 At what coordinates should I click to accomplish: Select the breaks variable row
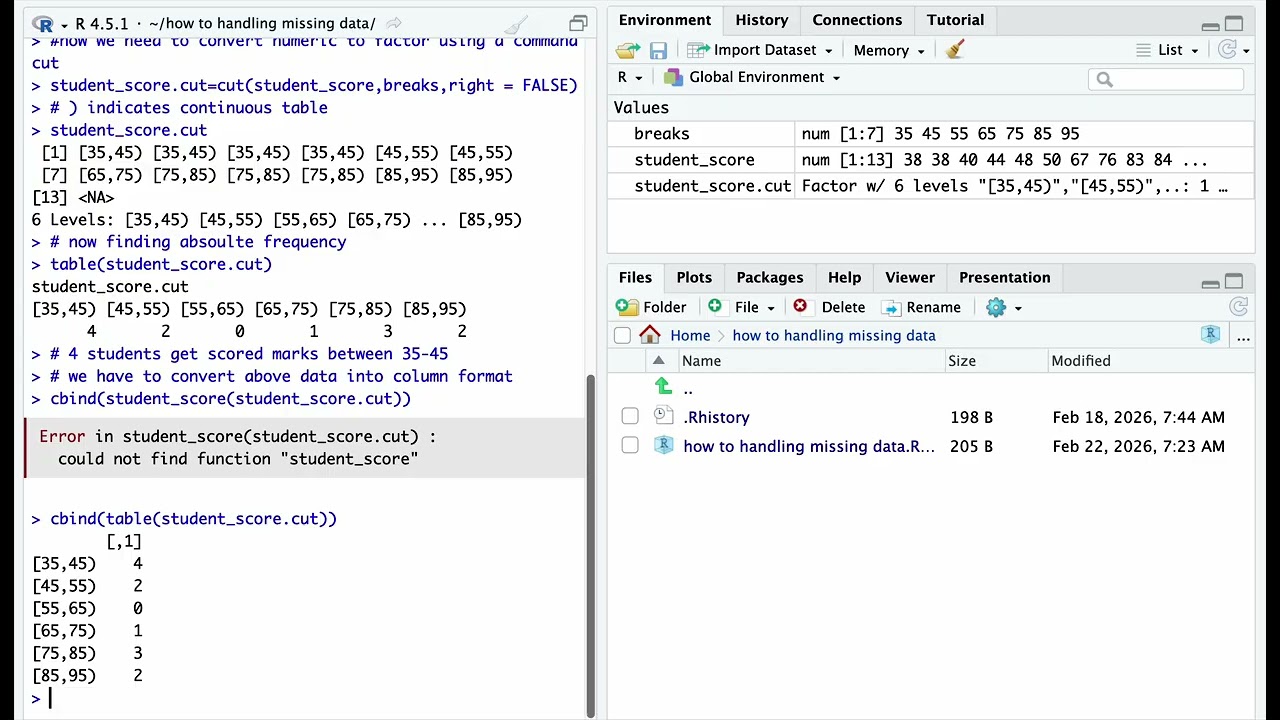[930, 134]
